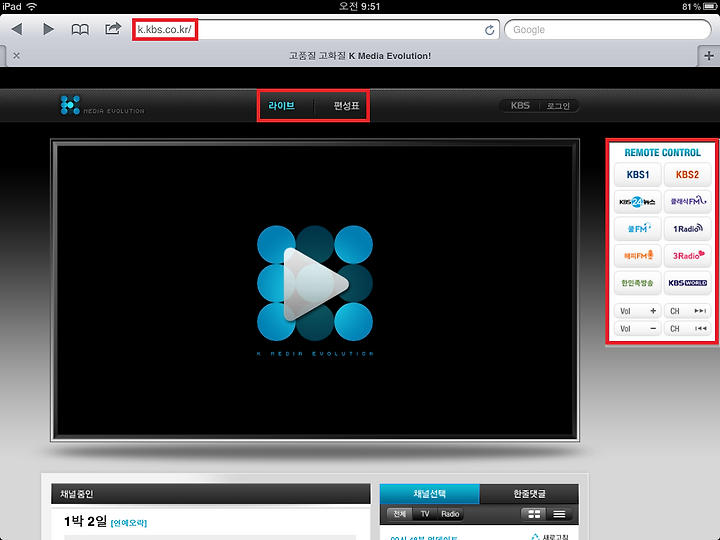Close the K Media Evolution tab
The image size is (720, 540).
[x=17, y=56]
